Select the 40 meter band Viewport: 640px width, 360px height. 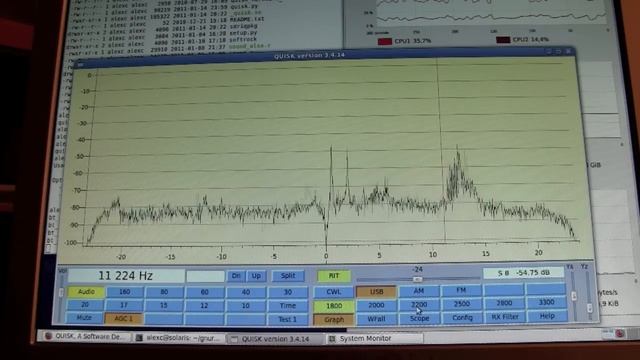246,292
